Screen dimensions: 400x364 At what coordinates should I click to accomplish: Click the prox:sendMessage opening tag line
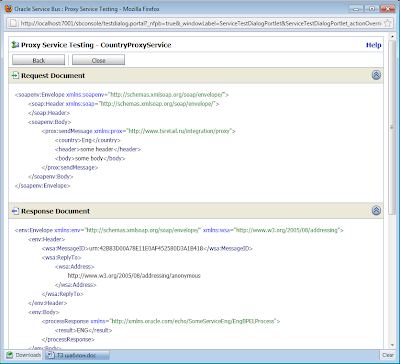click(138, 131)
